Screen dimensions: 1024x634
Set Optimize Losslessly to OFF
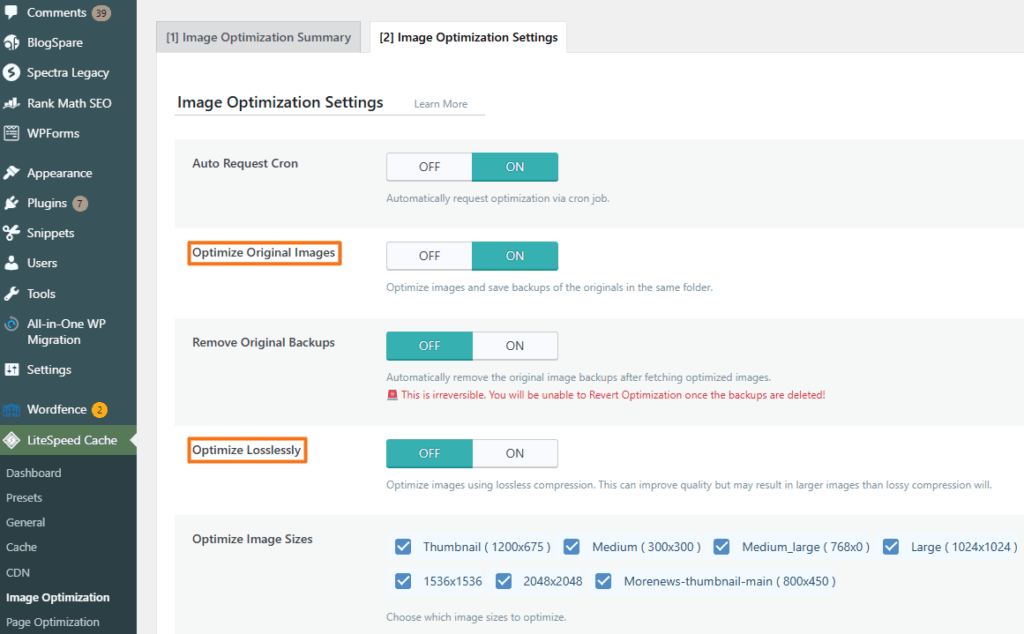429,454
